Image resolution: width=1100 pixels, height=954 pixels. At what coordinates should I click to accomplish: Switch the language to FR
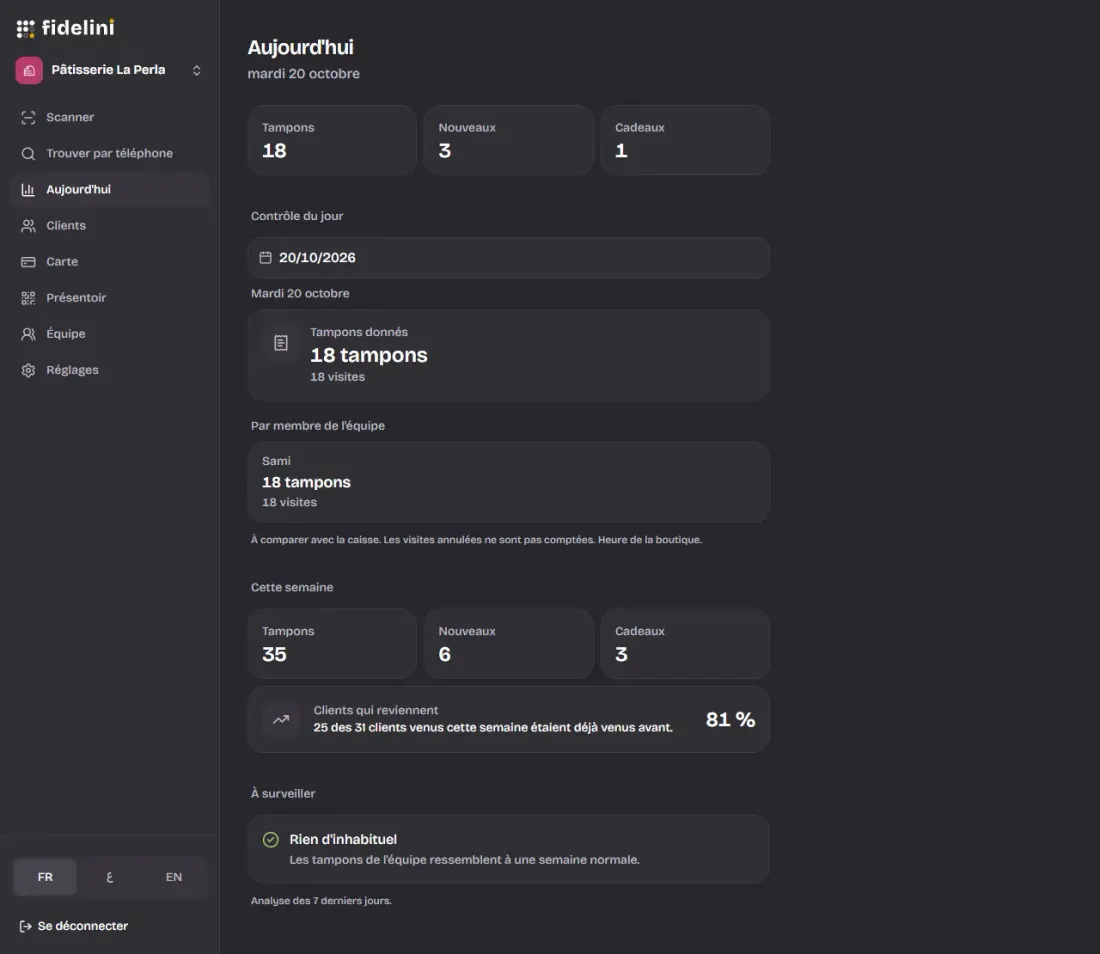click(x=45, y=877)
